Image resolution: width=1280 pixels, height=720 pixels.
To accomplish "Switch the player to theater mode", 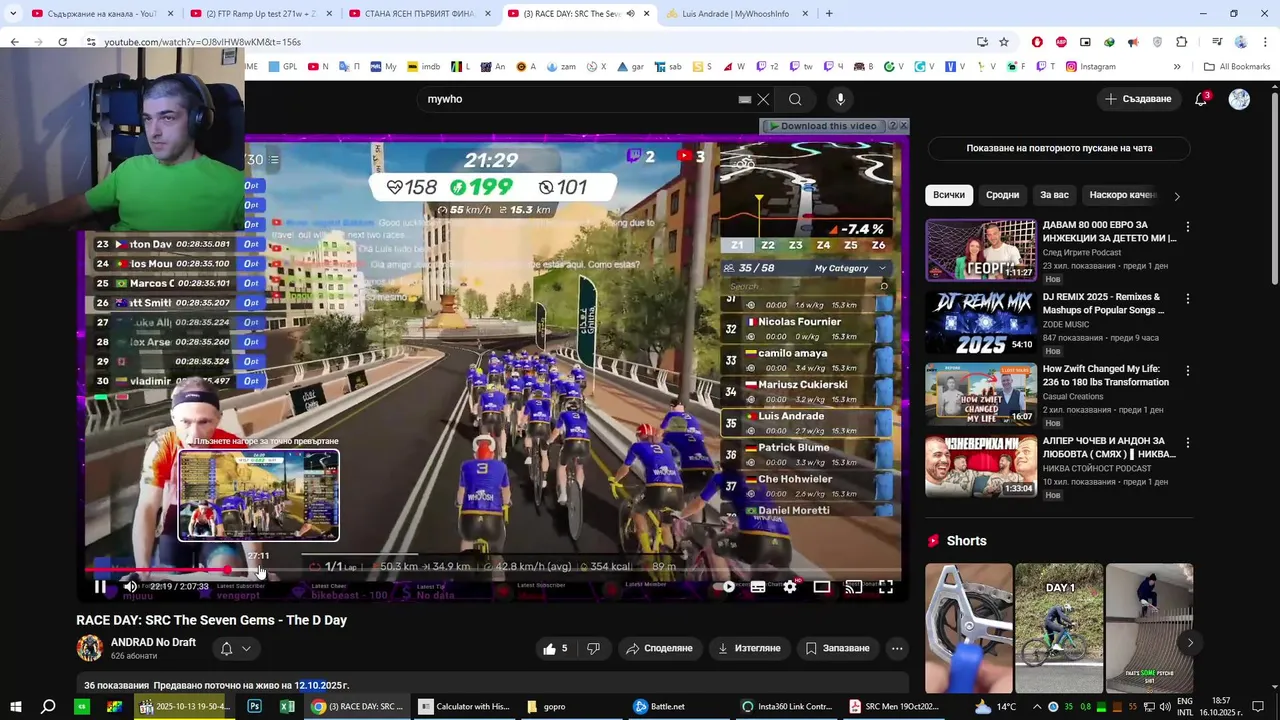I will [822, 587].
